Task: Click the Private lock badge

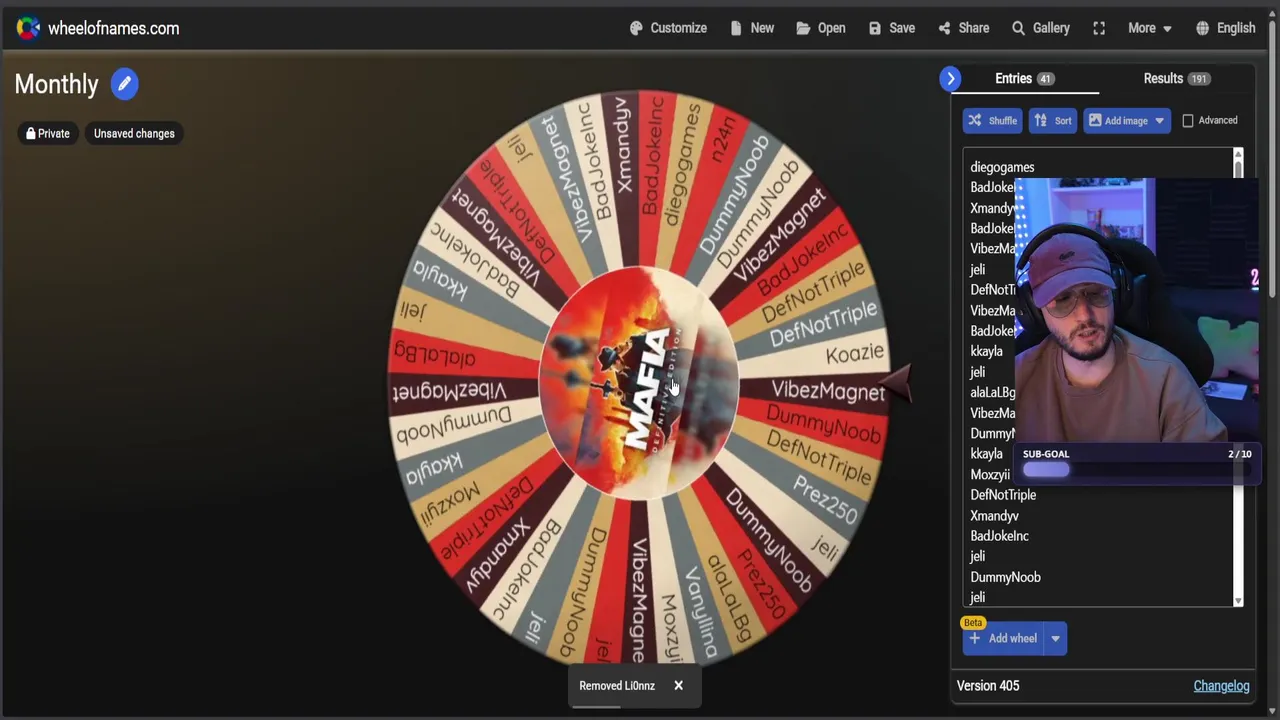Action: click(x=48, y=133)
